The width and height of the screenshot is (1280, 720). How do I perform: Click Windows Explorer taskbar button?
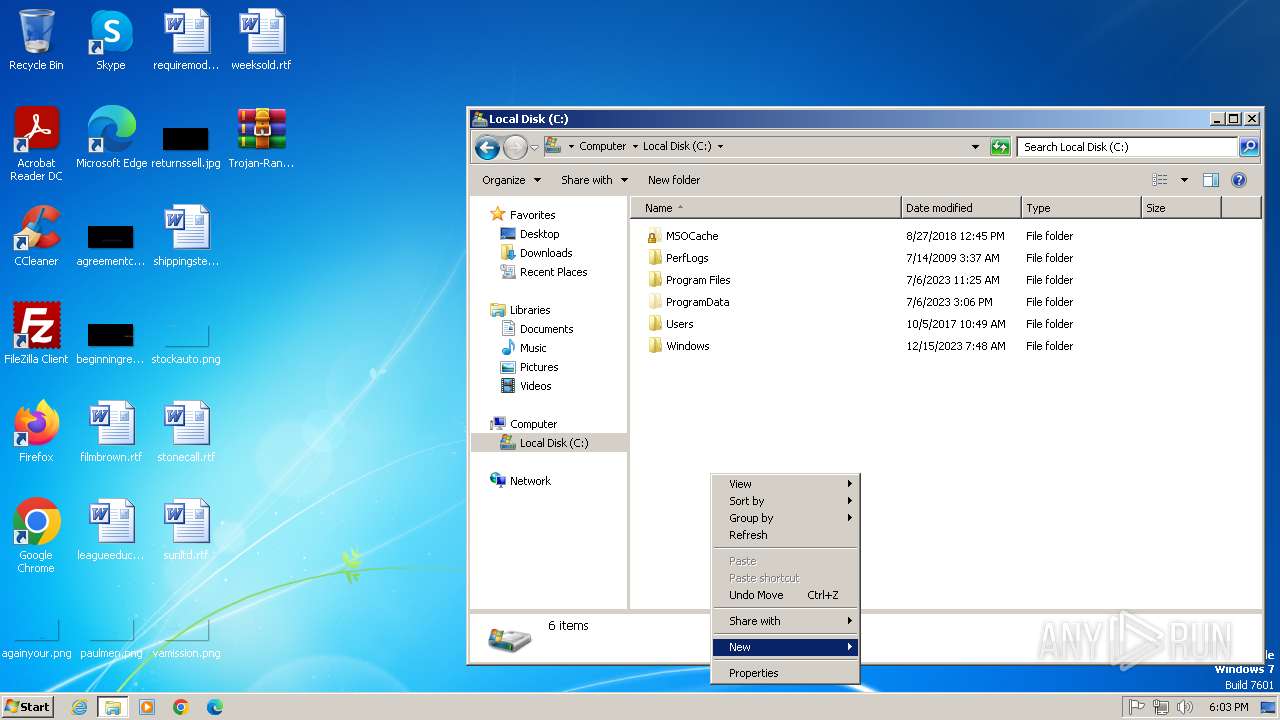click(113, 707)
